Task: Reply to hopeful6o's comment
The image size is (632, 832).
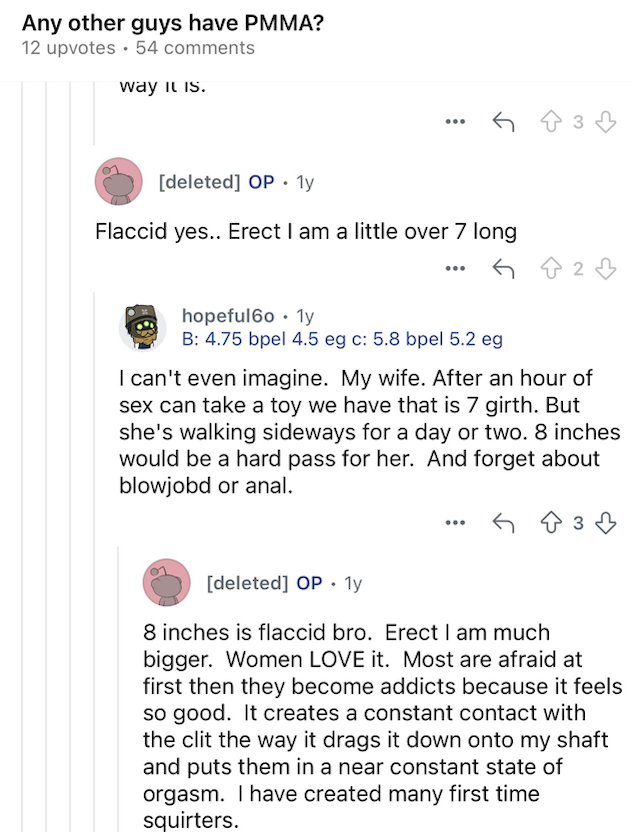Action: [503, 523]
